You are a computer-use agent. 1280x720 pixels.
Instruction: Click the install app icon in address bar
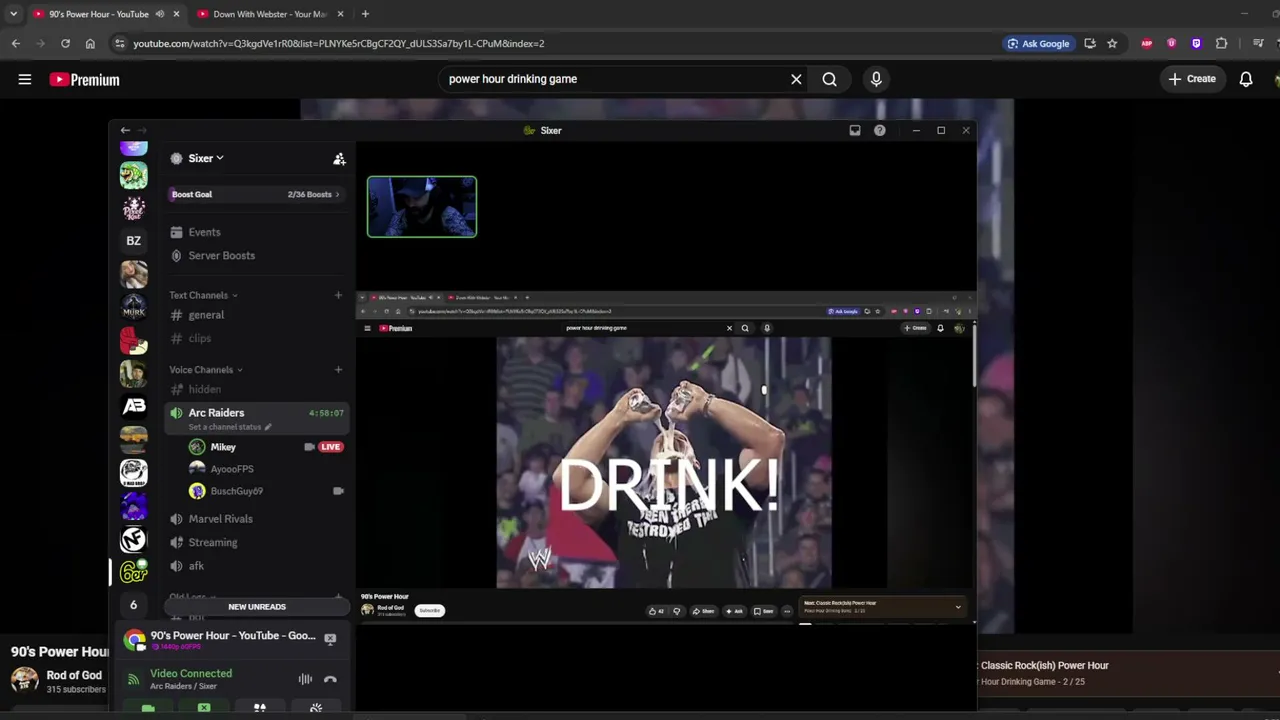1090,44
